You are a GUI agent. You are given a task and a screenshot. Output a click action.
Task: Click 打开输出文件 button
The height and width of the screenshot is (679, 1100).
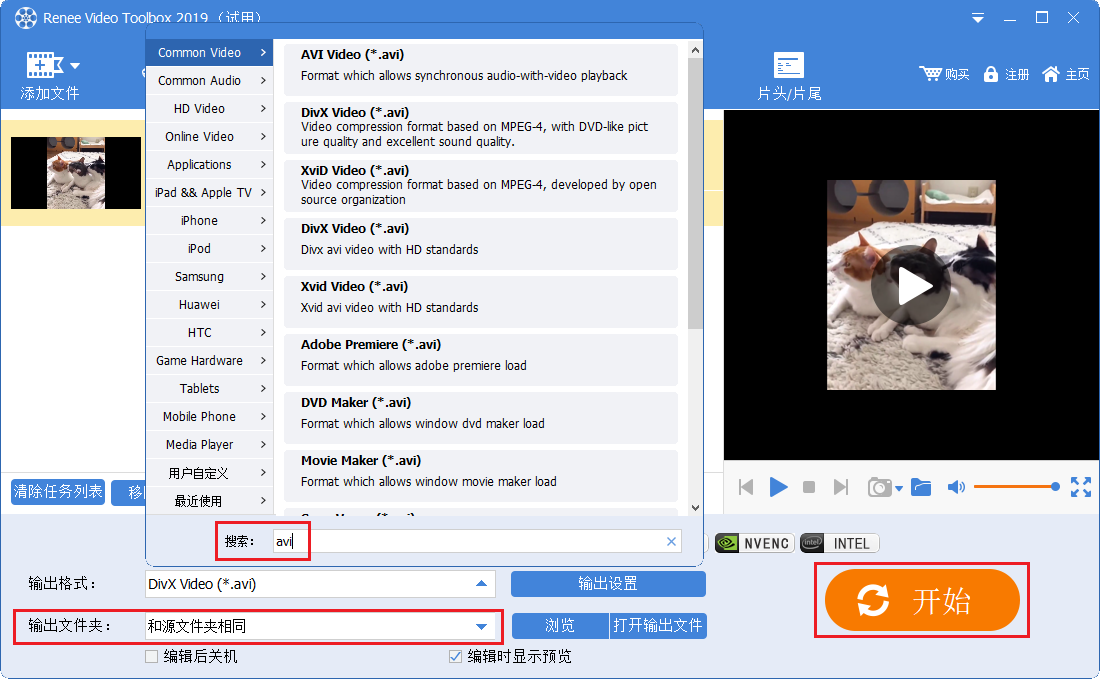click(657, 626)
